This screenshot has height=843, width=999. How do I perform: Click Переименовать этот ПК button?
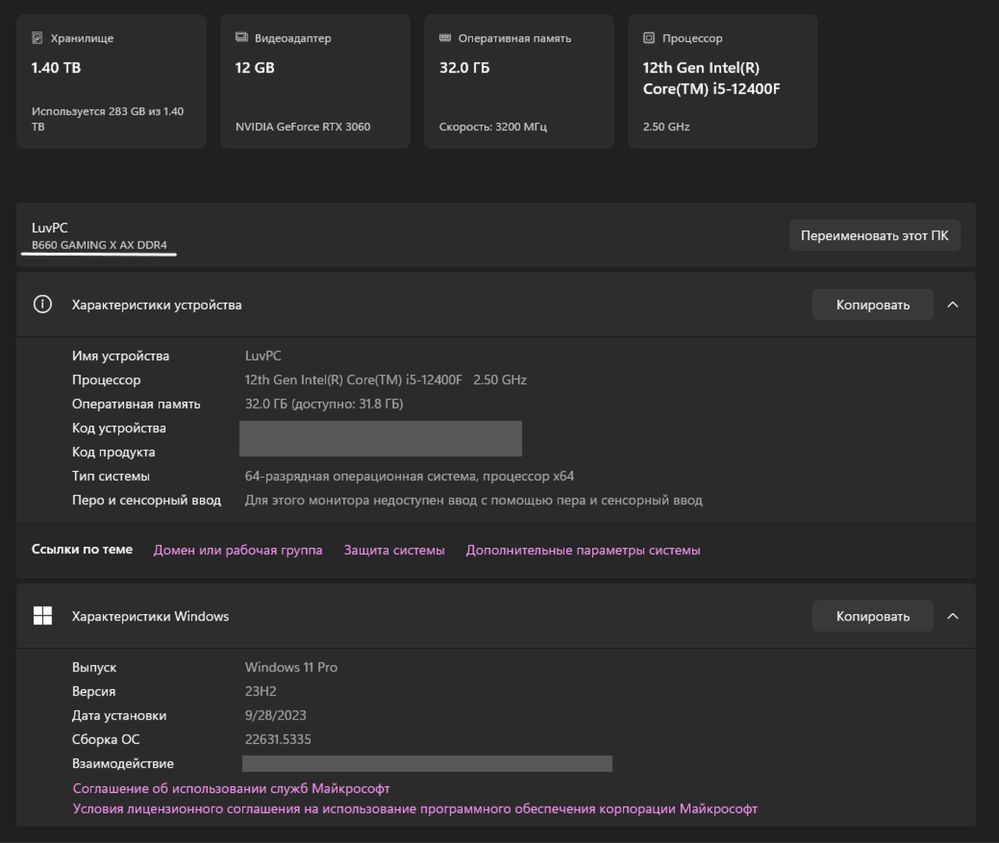pos(875,235)
